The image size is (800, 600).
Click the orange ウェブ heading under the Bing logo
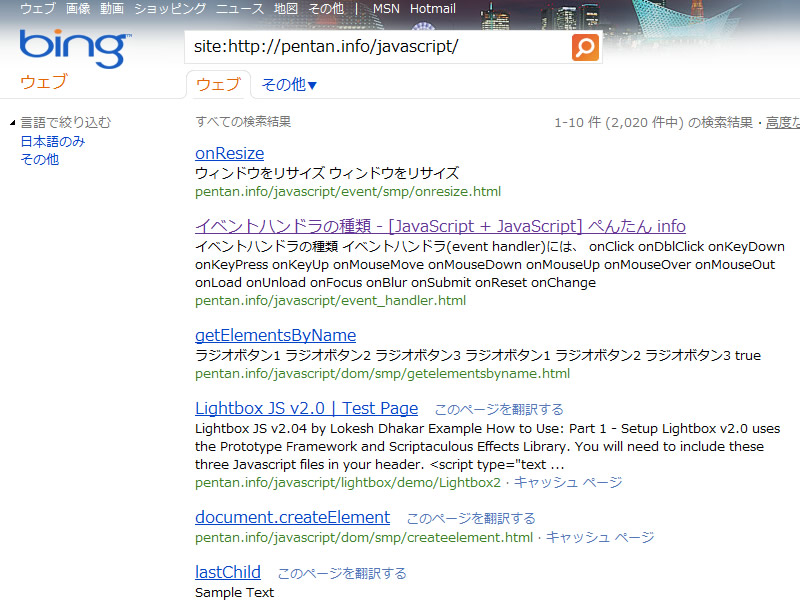point(44,82)
